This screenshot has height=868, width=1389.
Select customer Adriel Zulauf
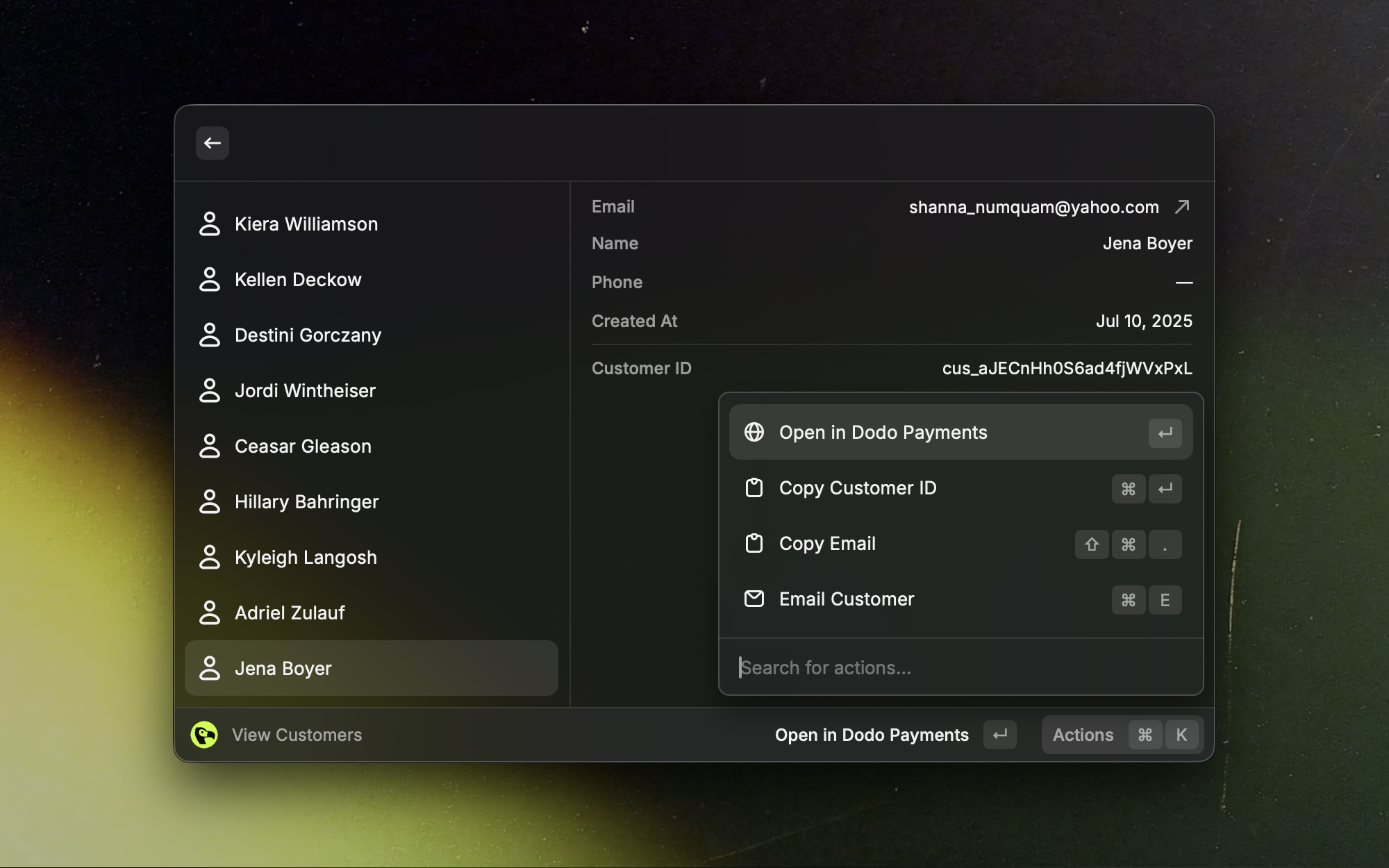point(290,612)
